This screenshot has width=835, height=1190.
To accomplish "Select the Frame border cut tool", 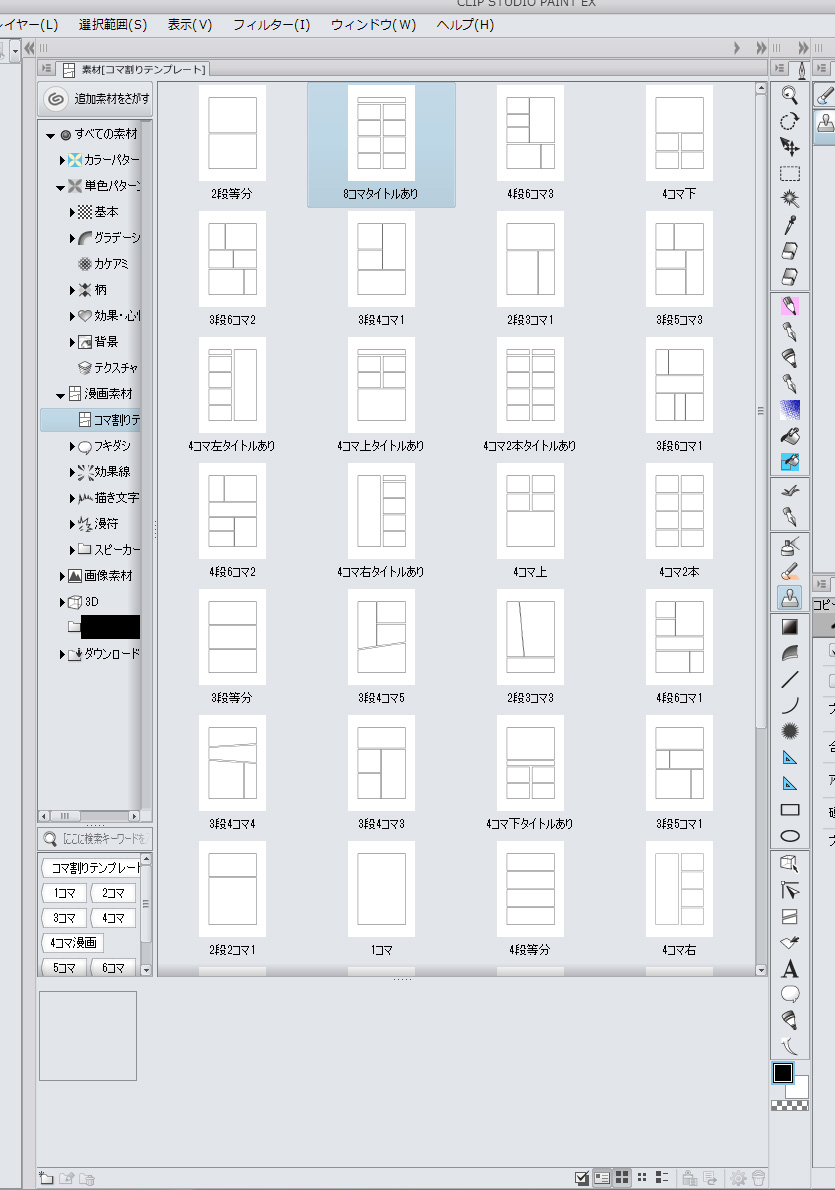I will click(x=789, y=916).
